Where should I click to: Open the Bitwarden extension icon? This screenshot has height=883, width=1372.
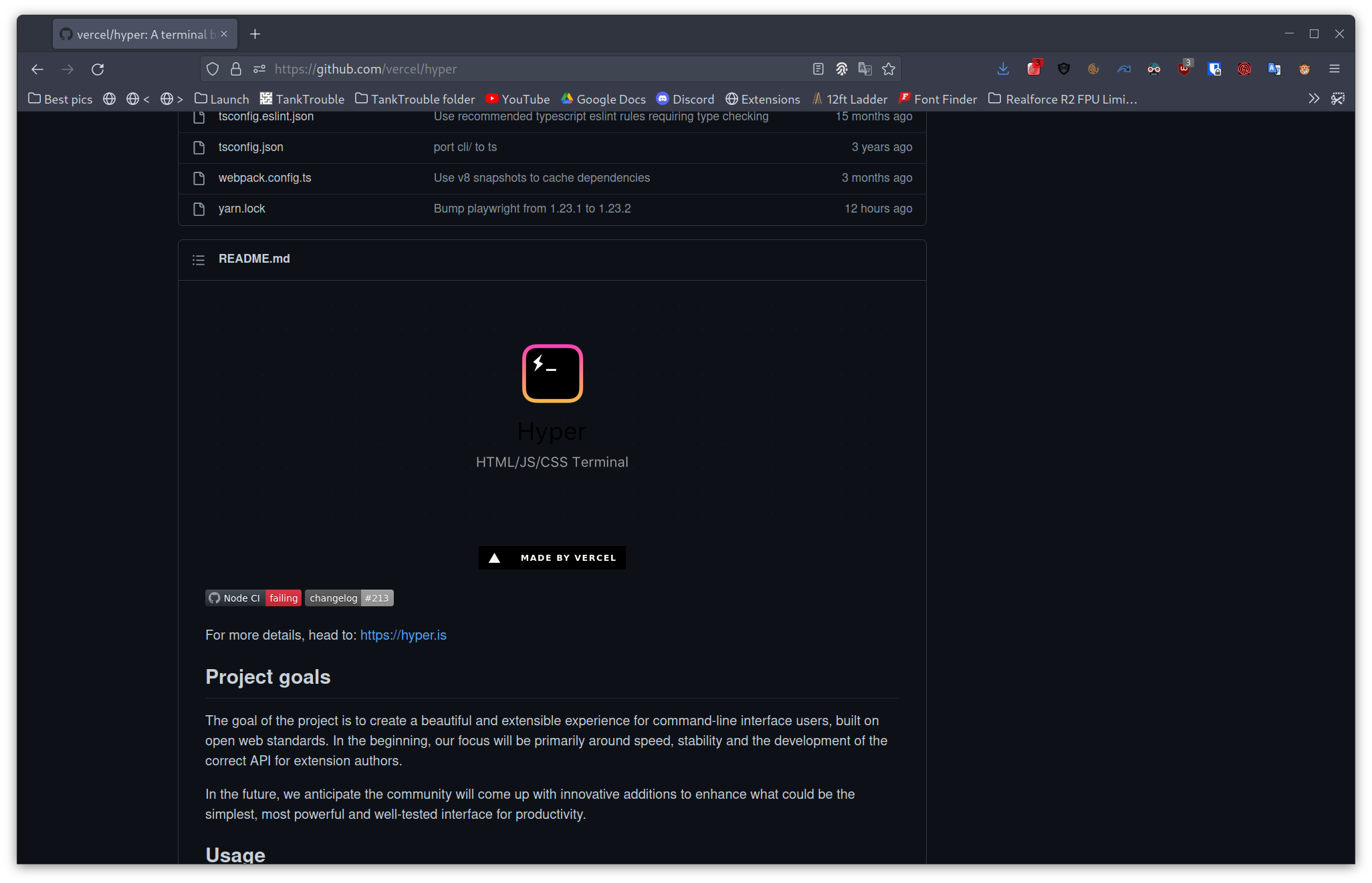tap(1214, 69)
